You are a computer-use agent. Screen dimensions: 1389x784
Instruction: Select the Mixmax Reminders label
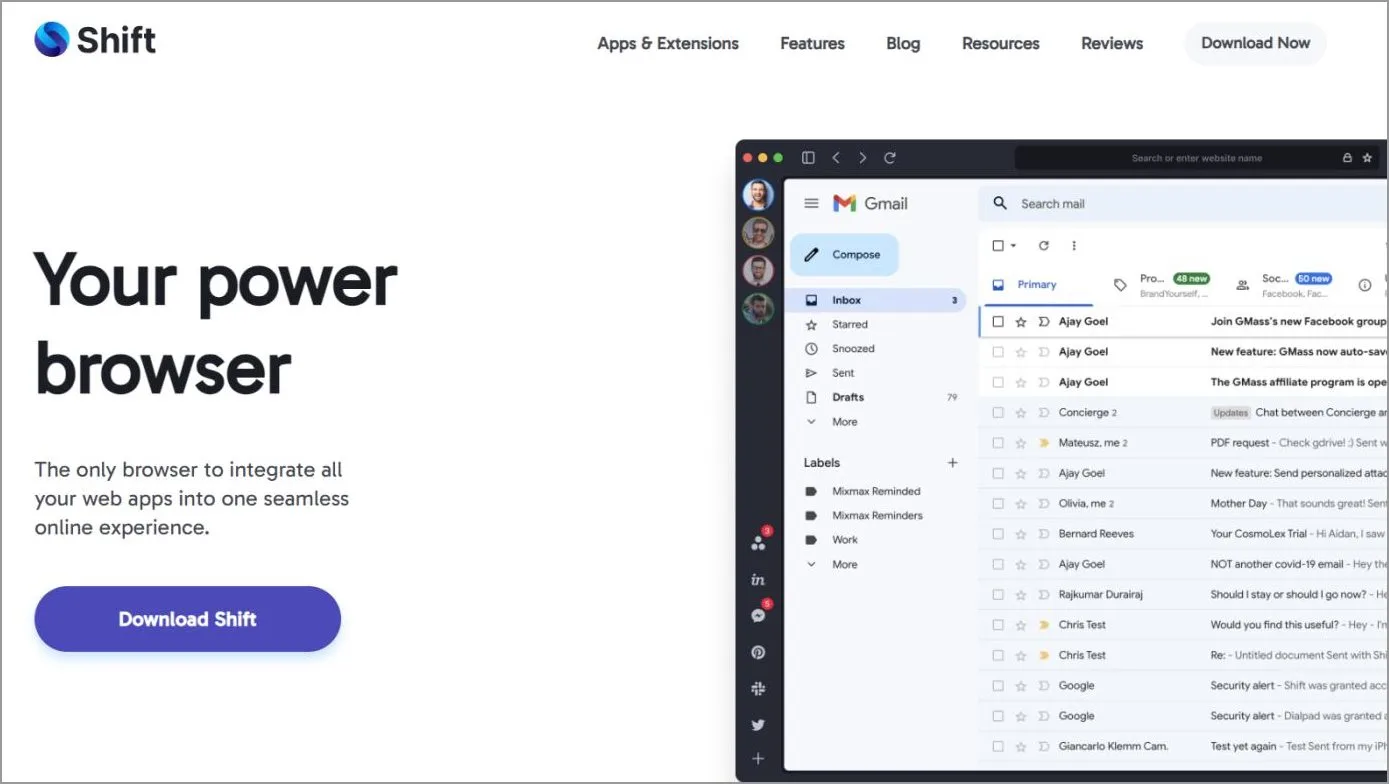(876, 516)
